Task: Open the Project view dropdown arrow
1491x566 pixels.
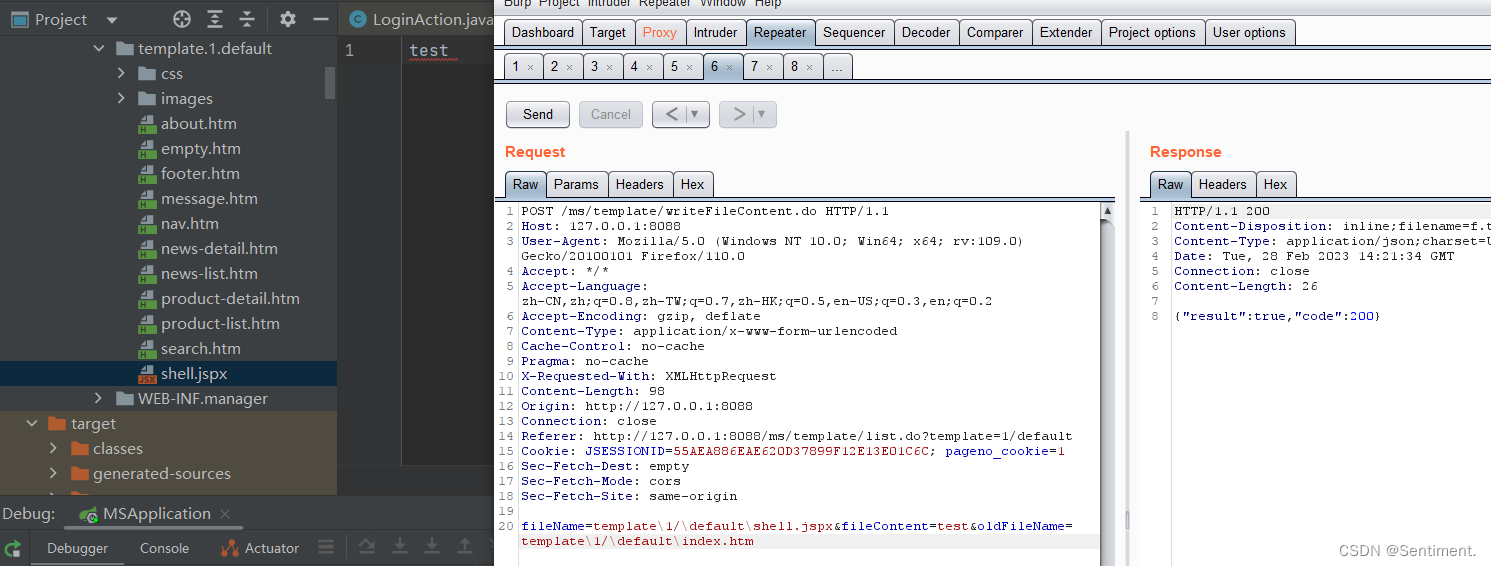Action: pos(111,20)
